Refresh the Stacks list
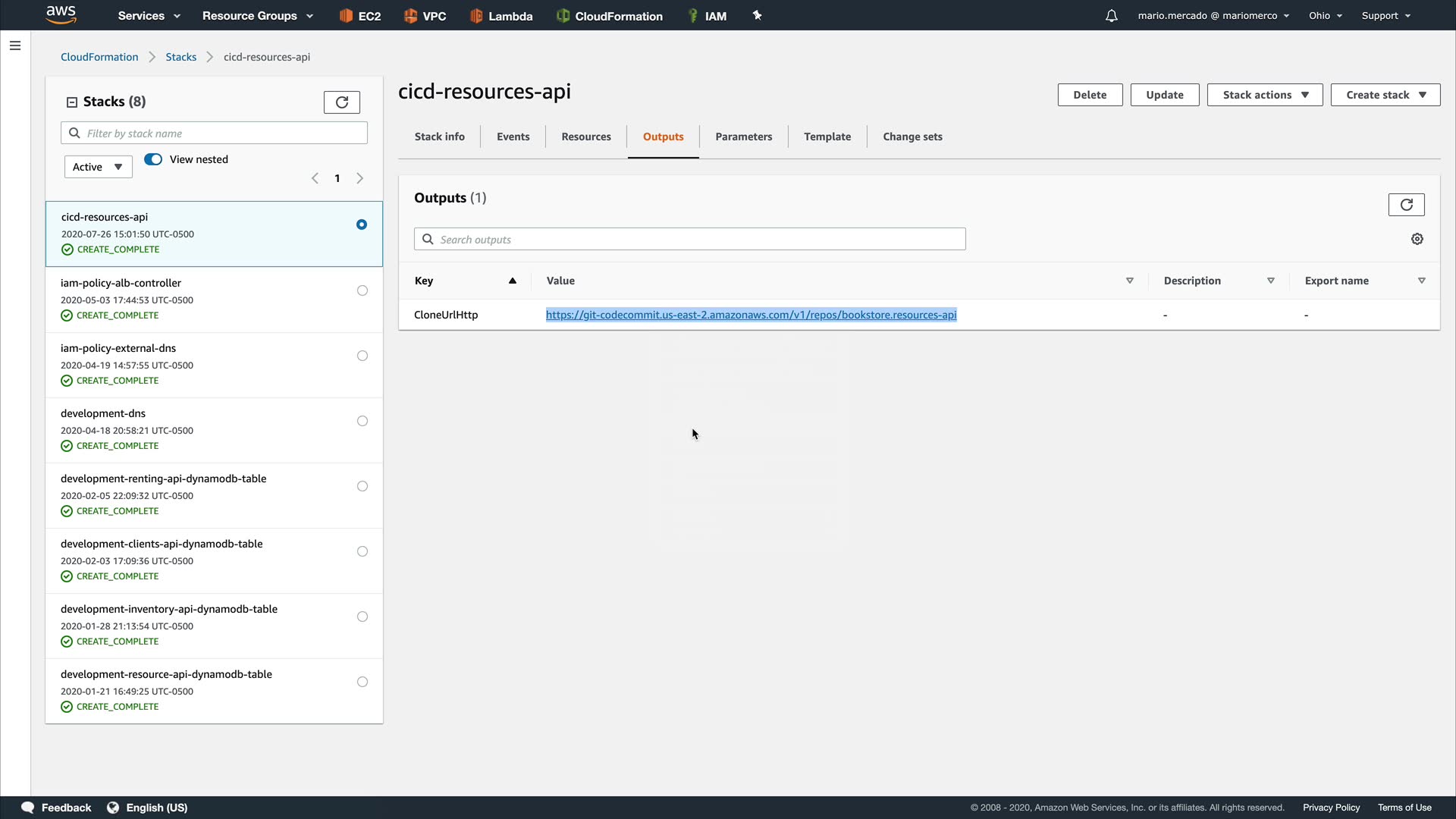The image size is (1456, 819). coord(341,102)
